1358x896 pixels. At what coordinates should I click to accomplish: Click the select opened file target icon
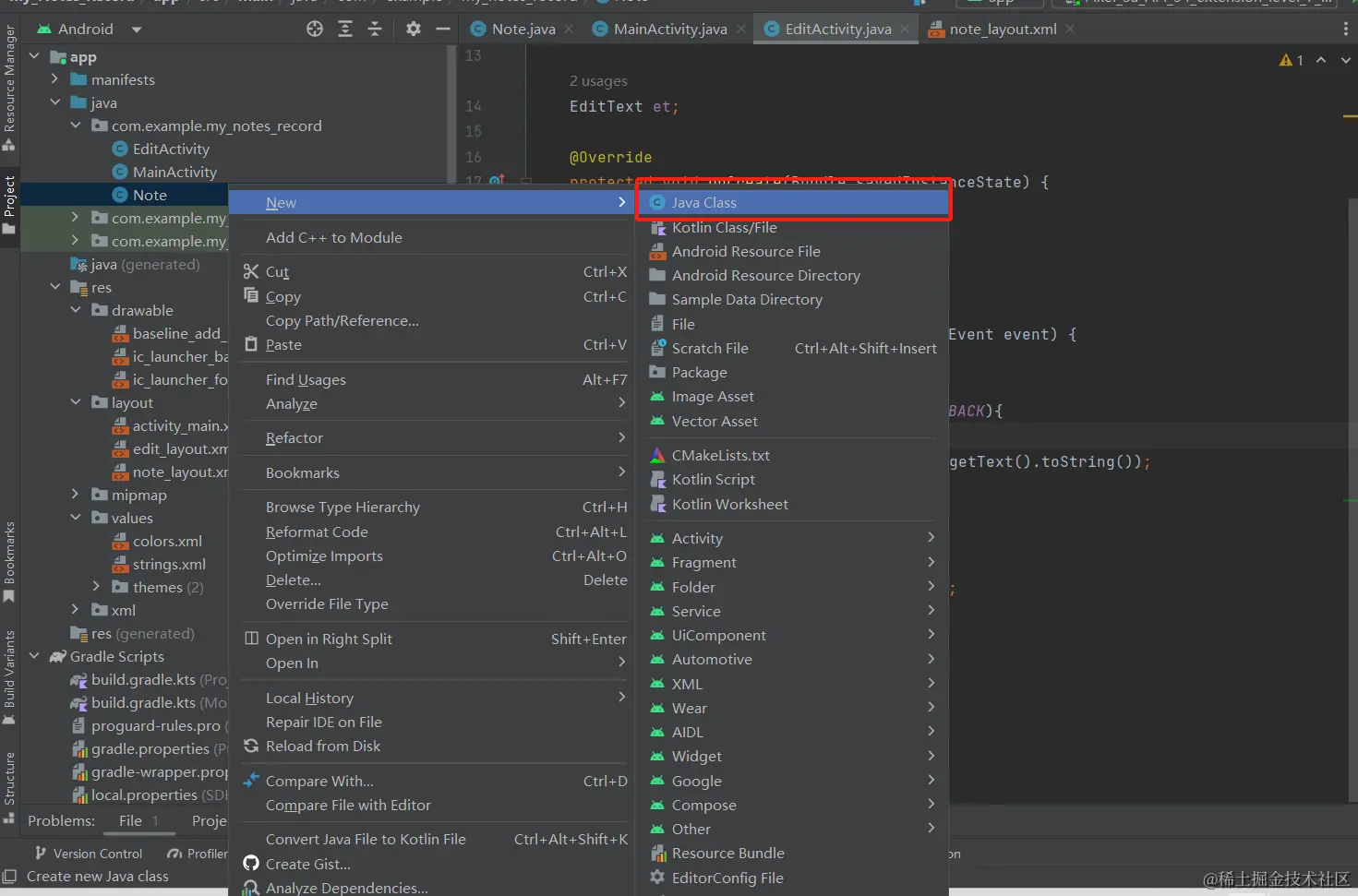(x=315, y=29)
